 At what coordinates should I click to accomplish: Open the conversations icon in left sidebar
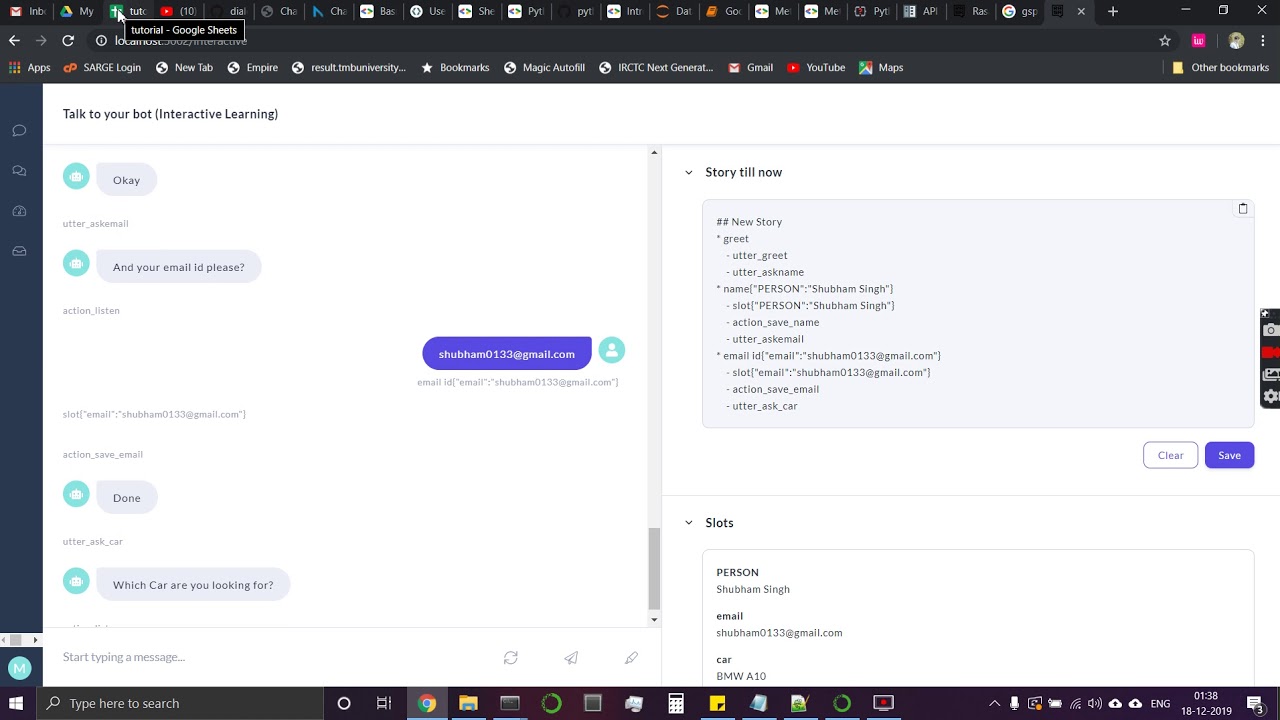click(19, 171)
